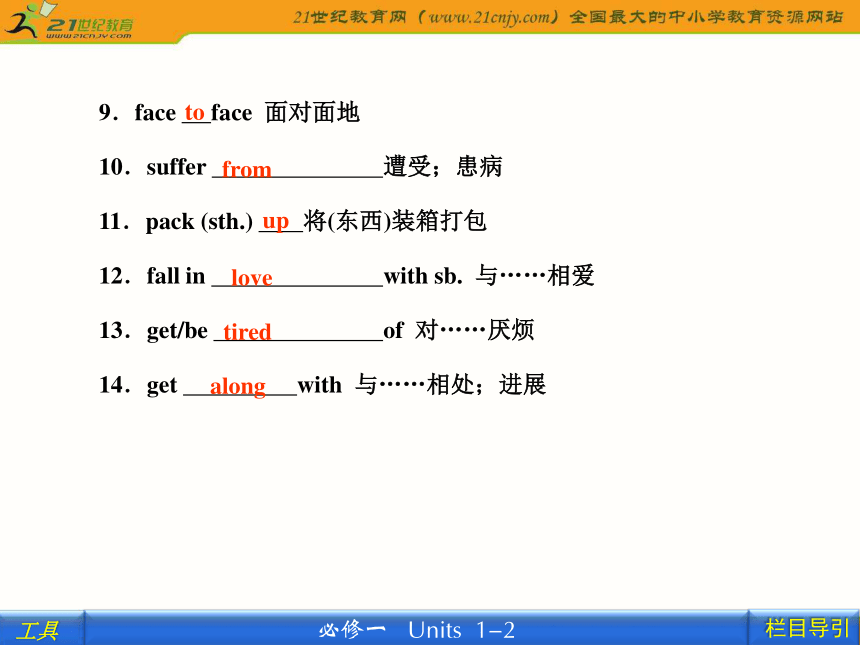Select the red answer 'love' in item 12

click(x=252, y=277)
